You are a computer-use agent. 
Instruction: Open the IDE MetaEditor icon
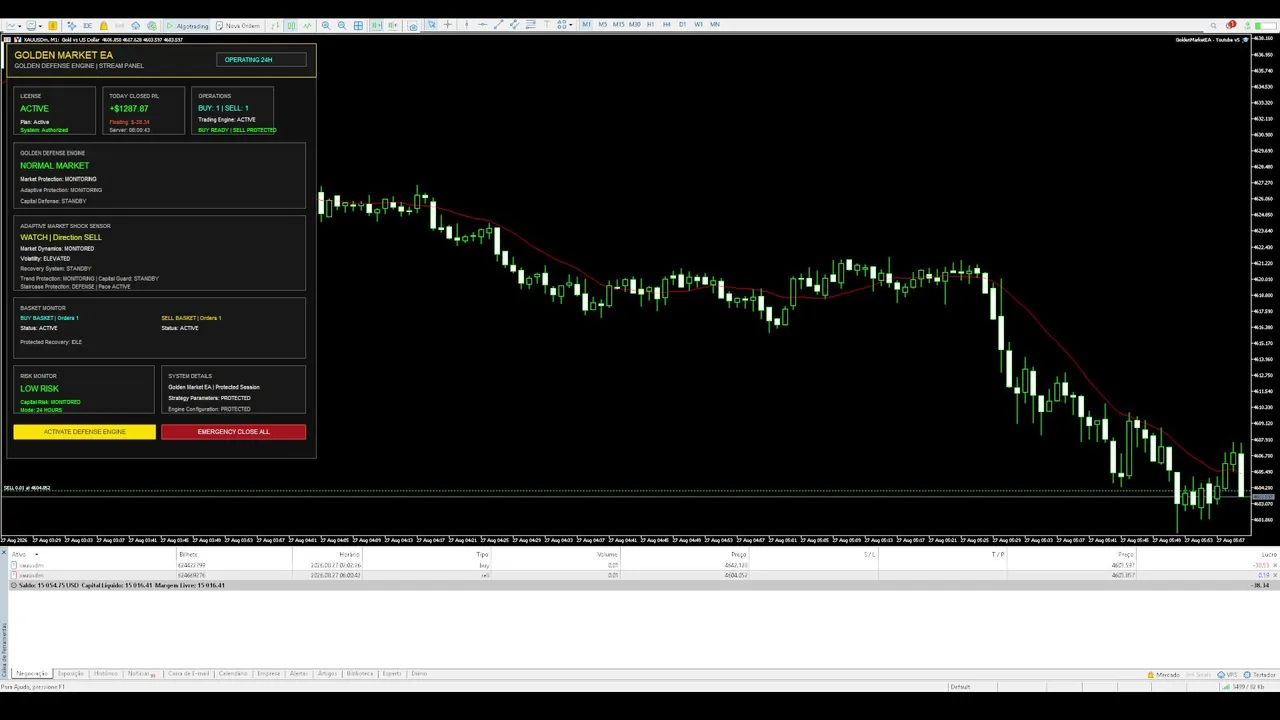[x=88, y=26]
